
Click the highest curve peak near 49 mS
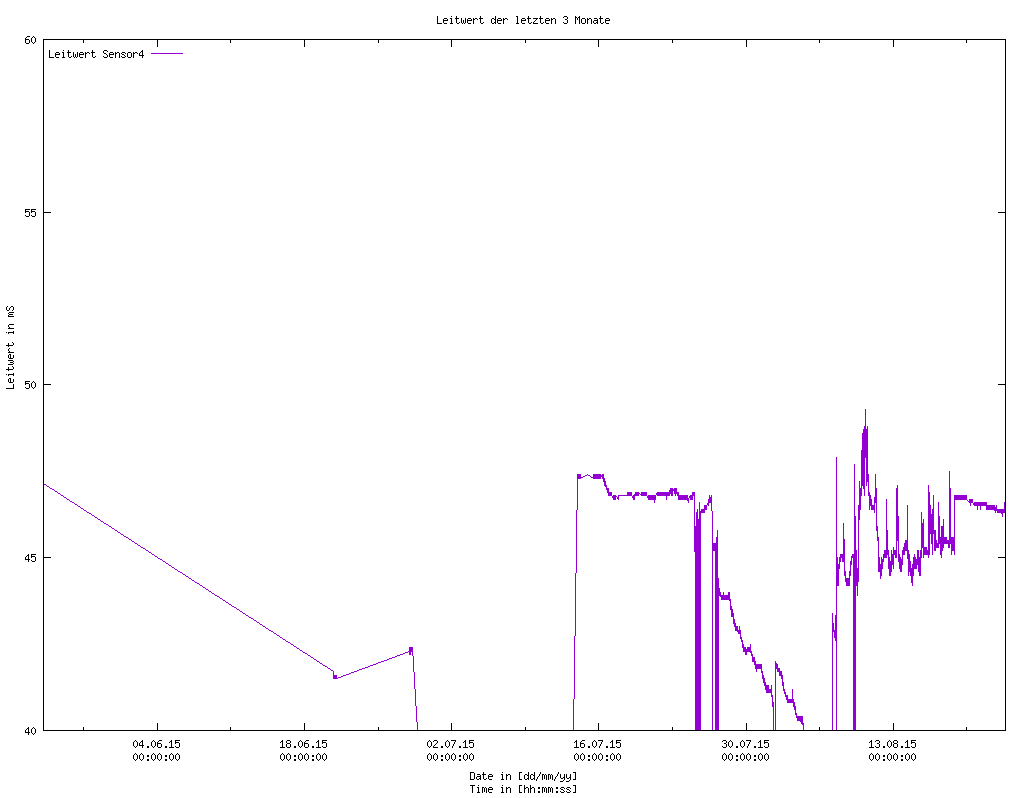point(865,411)
